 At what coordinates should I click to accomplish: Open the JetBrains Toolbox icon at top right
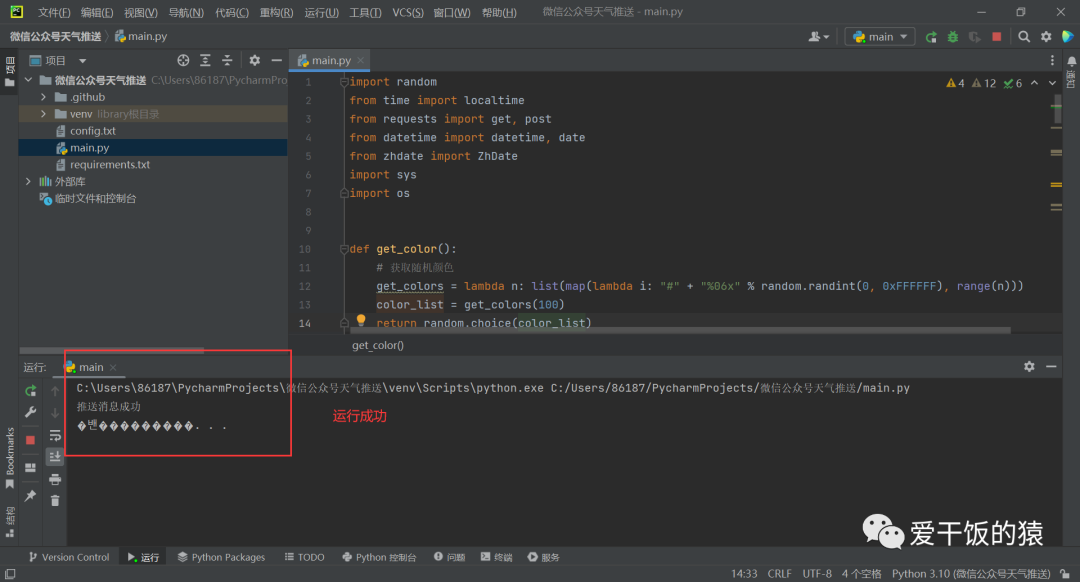click(1068, 37)
